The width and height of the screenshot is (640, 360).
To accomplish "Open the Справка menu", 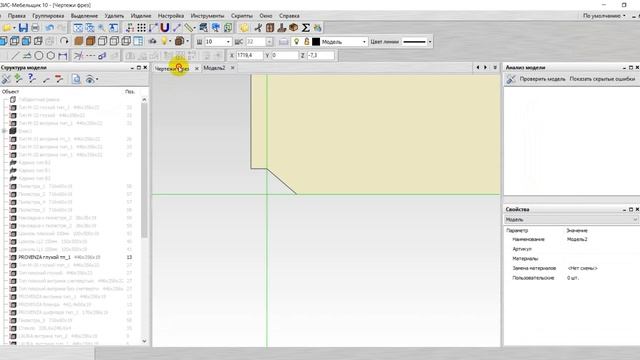I will (289, 16).
